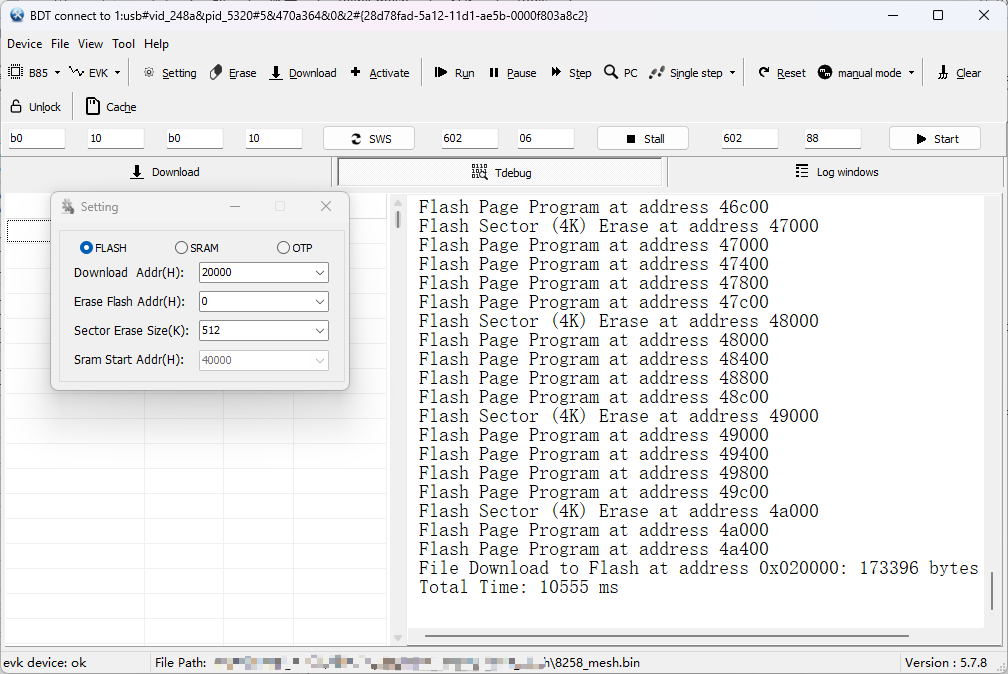Reset the device with Reset icon
The height and width of the screenshot is (674, 1008).
pos(764,73)
